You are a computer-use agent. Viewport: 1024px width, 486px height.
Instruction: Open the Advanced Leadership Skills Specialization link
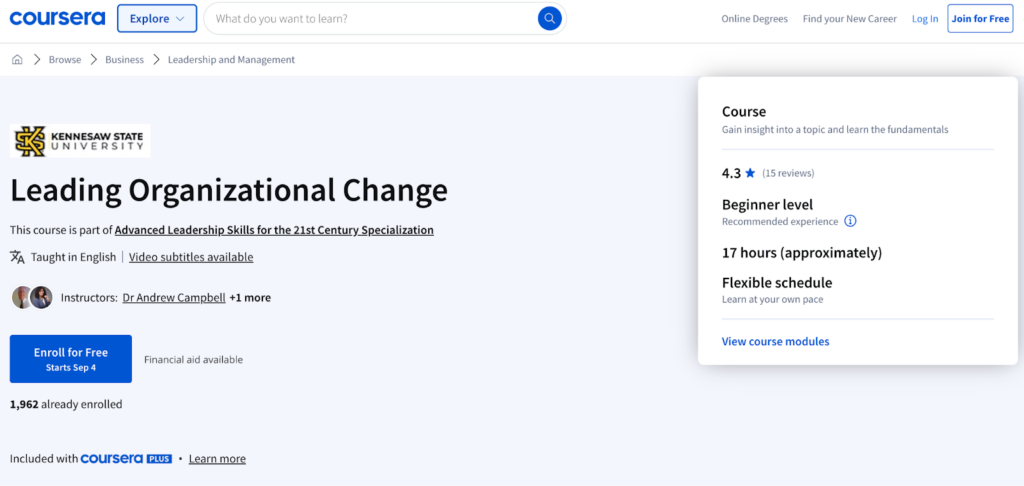[x=274, y=230]
